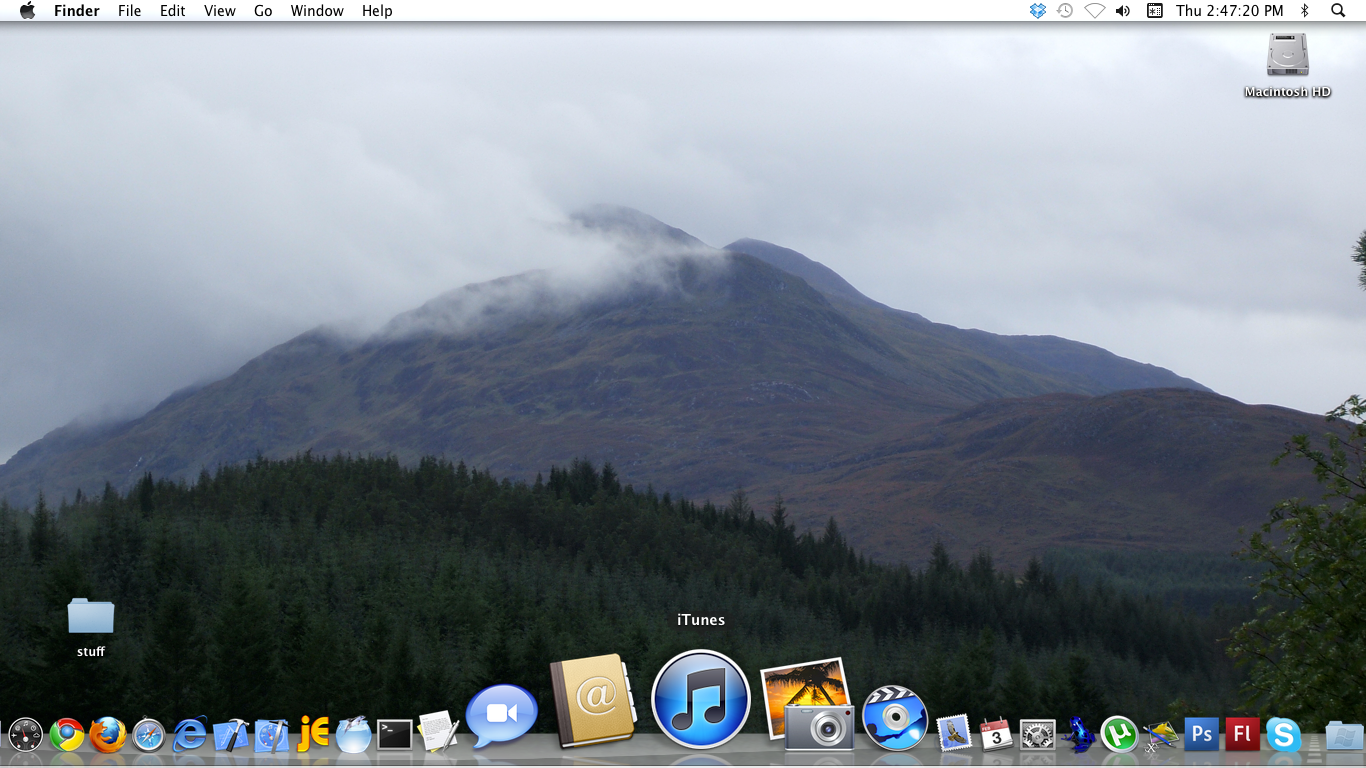Open the Dropbox menu bar dropdown
The height and width of the screenshot is (768, 1366).
1037,11
